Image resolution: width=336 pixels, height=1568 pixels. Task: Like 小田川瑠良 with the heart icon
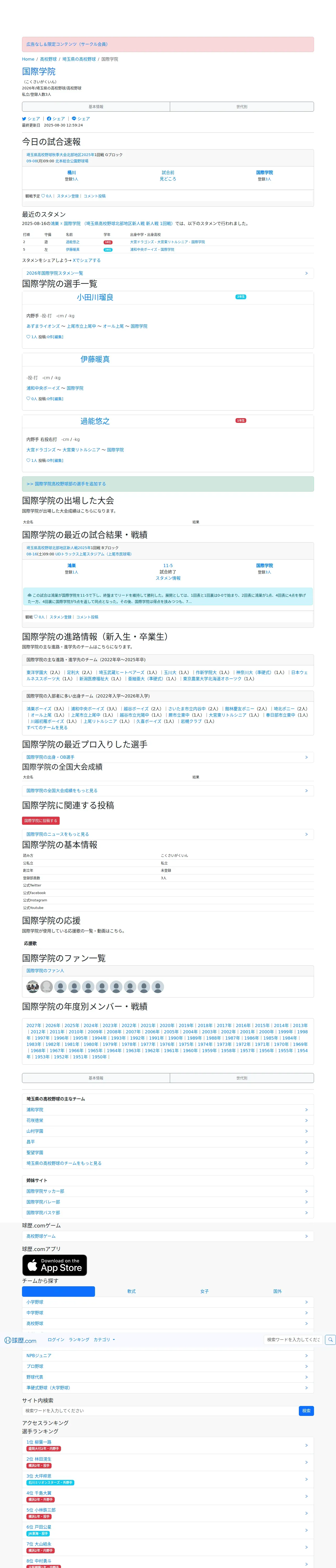tap(28, 337)
